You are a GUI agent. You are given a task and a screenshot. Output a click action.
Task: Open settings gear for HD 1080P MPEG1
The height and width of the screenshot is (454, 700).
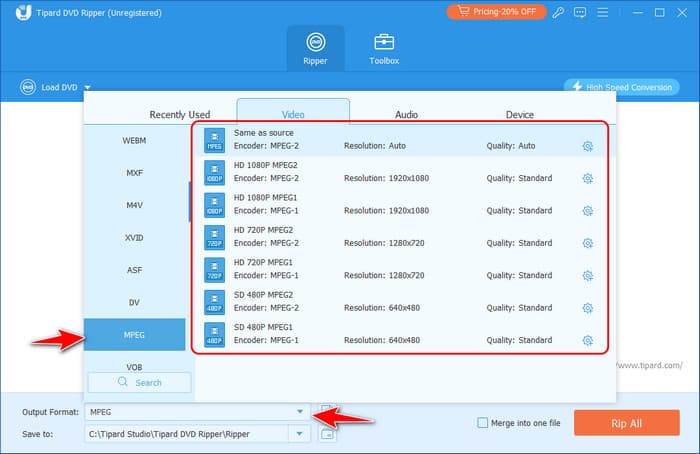(x=588, y=211)
